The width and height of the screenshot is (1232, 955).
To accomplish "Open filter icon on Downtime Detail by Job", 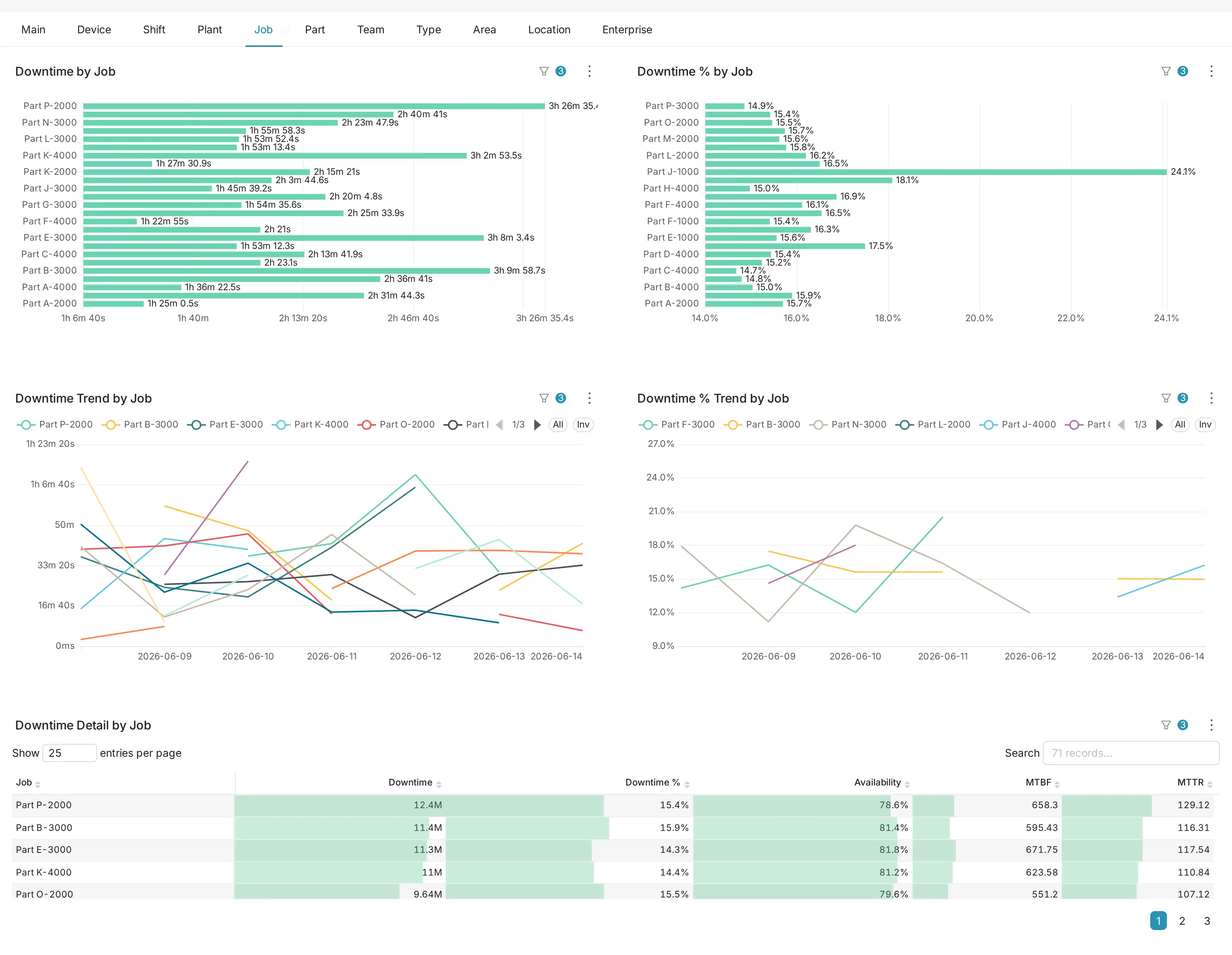I will [1166, 725].
